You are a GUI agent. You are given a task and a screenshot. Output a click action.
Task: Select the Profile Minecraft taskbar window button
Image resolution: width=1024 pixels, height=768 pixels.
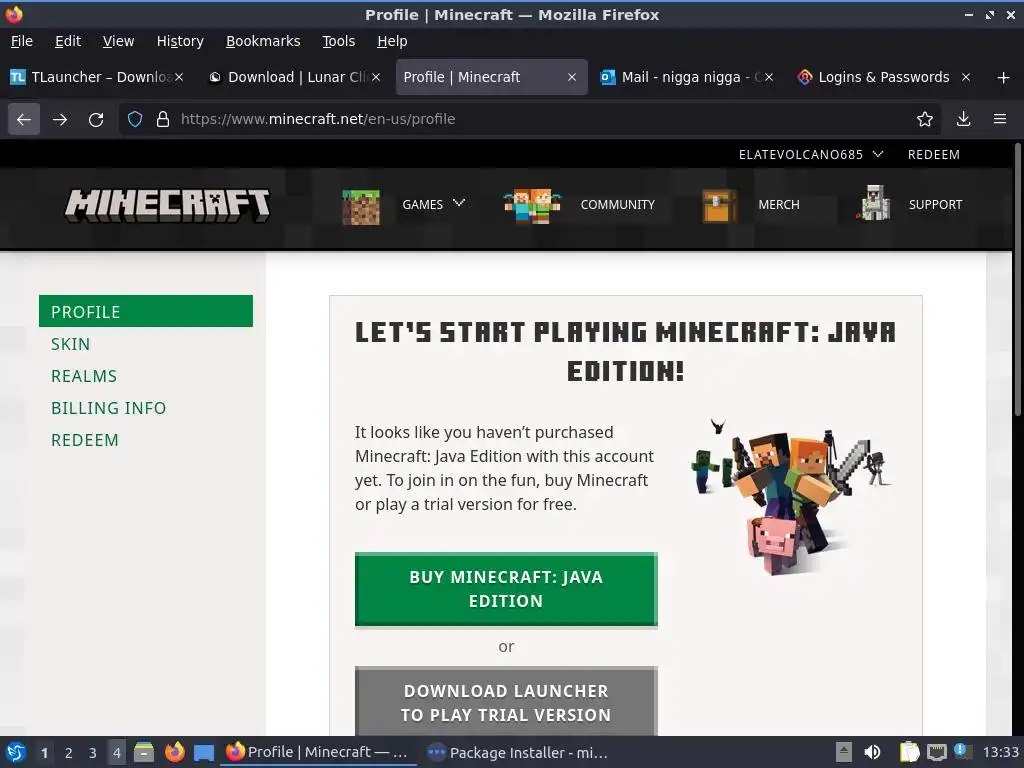(x=317, y=752)
